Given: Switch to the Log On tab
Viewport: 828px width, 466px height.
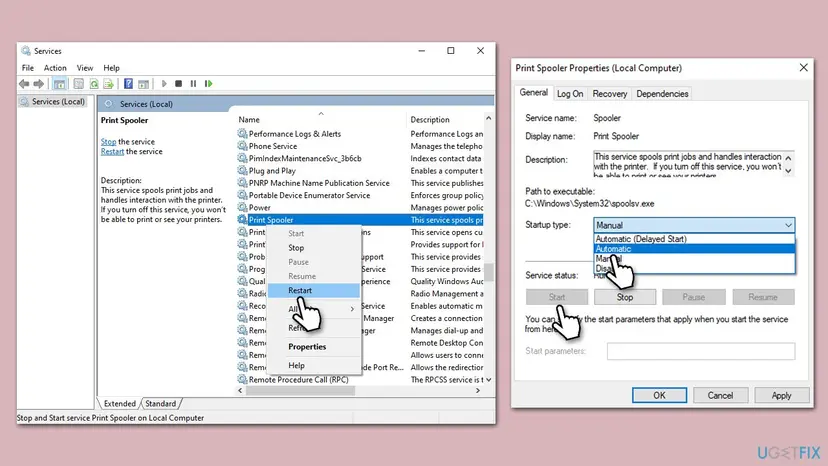Looking at the screenshot, I should pyautogui.click(x=570, y=94).
